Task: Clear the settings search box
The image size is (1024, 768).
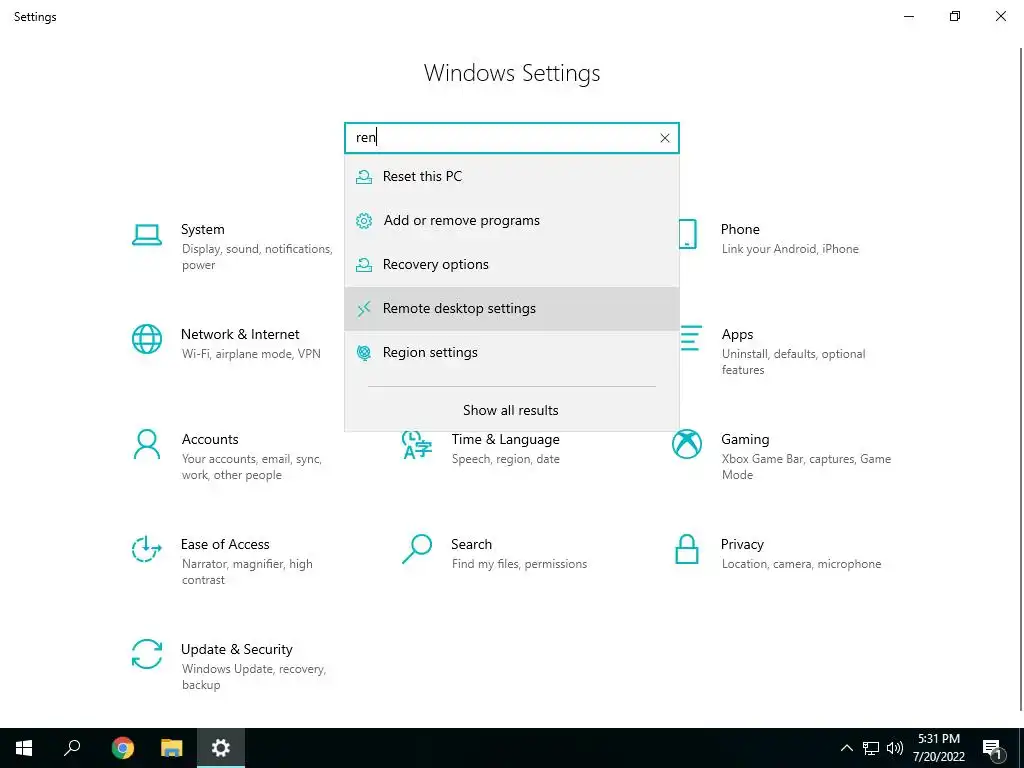Action: pyautogui.click(x=665, y=138)
